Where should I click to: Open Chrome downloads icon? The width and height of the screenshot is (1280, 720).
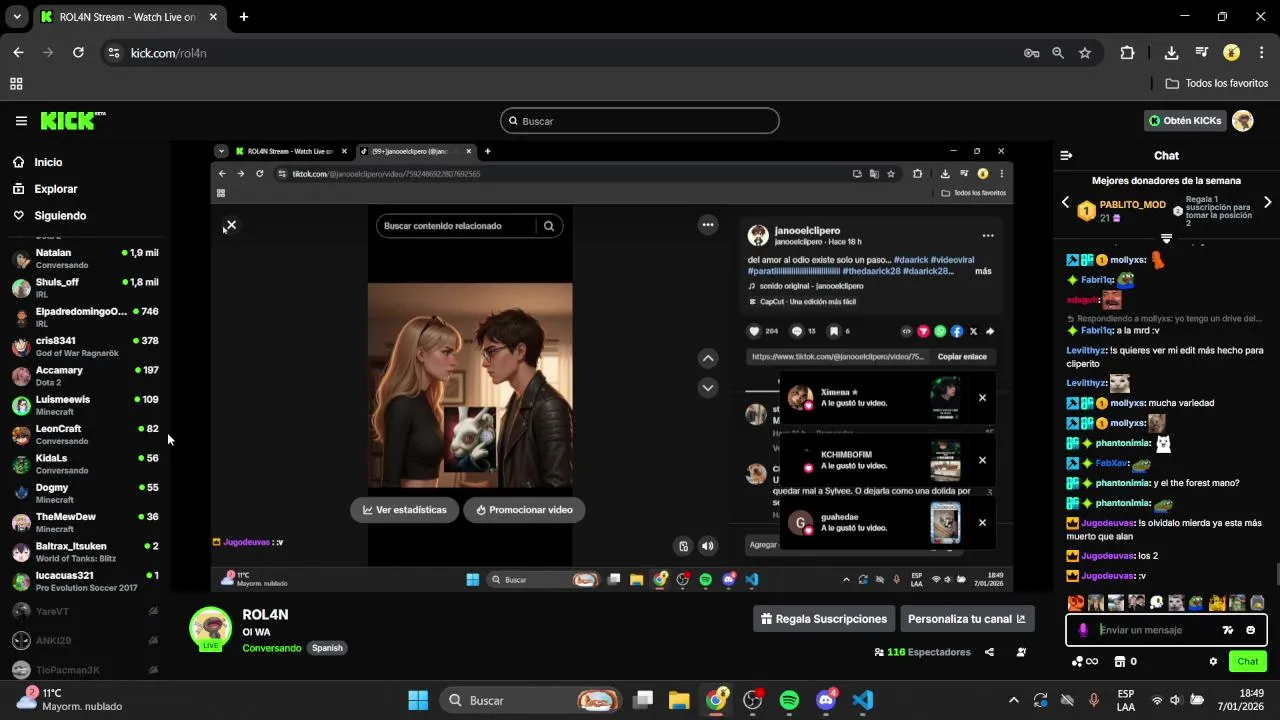[x=1171, y=53]
